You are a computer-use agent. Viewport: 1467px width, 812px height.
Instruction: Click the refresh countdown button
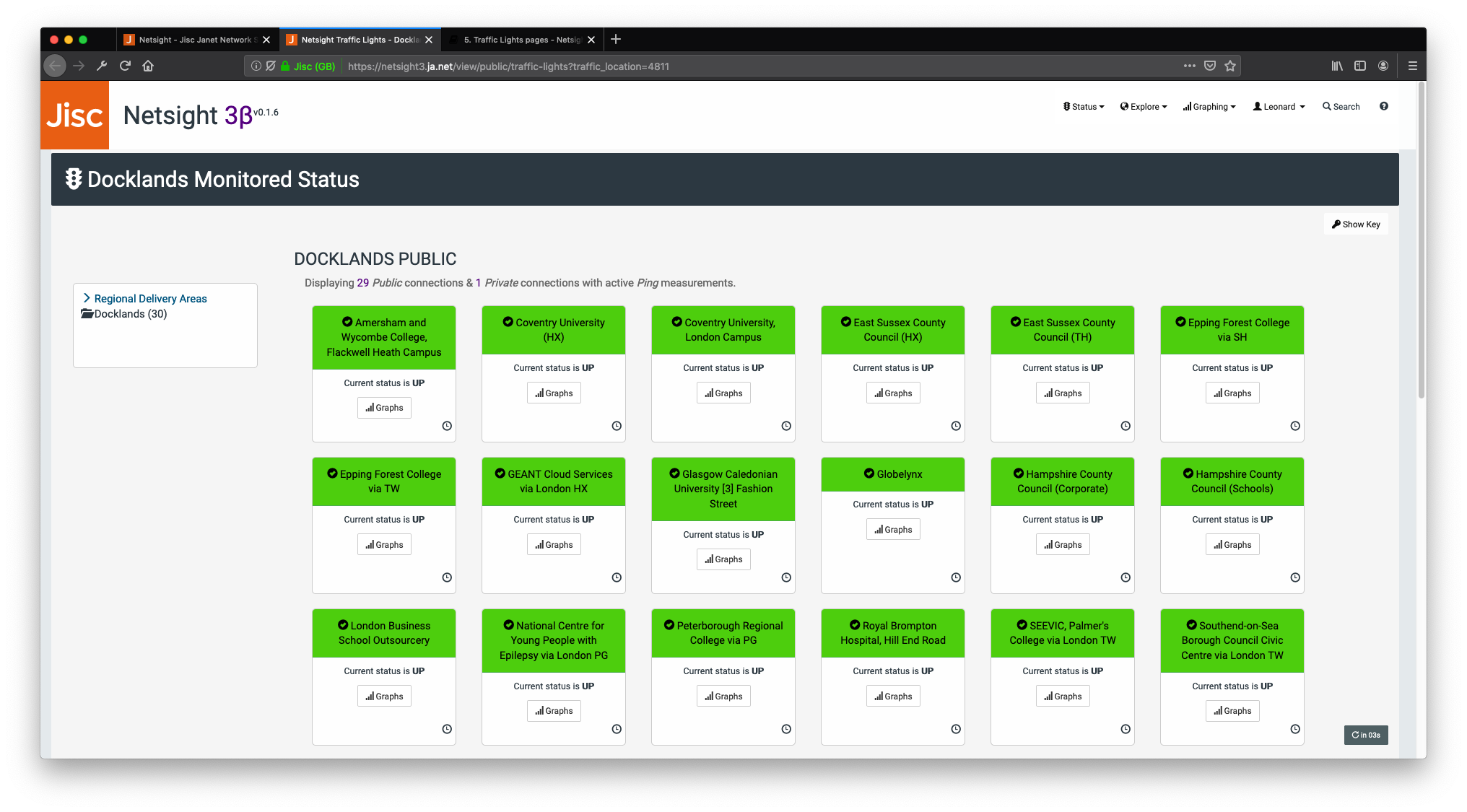point(1366,735)
